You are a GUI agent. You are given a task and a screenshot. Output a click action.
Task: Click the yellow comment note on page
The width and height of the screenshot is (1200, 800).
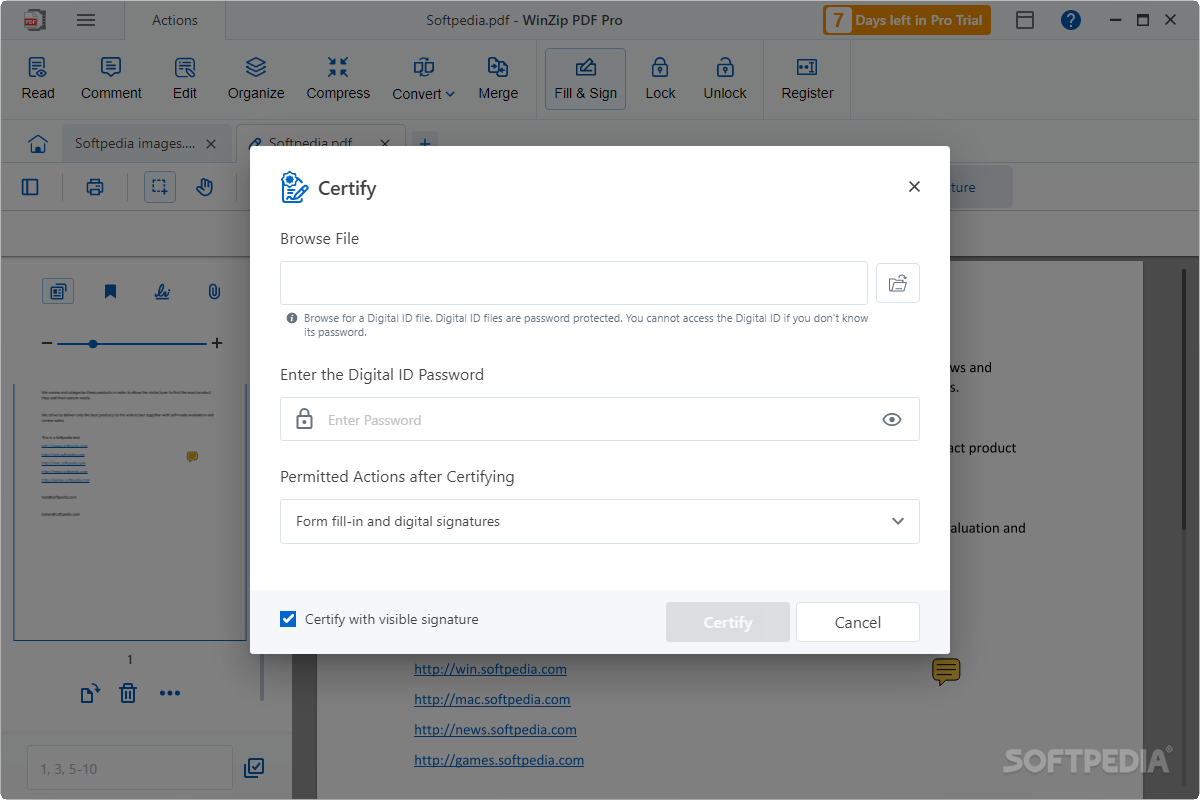946,671
